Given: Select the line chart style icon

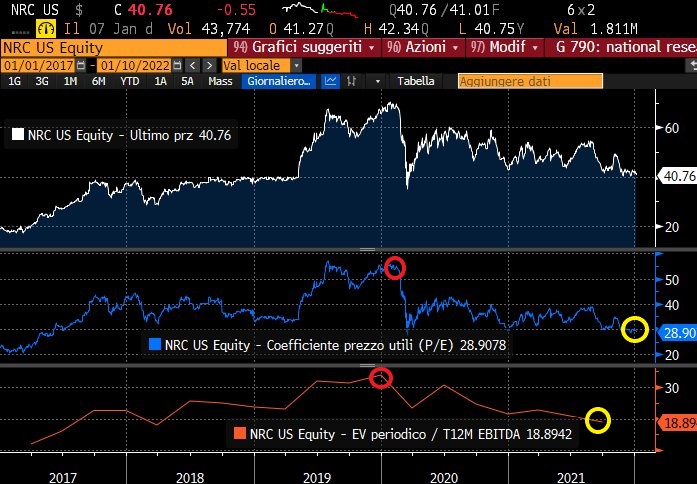Looking at the screenshot, I should pyautogui.click(x=330, y=81).
